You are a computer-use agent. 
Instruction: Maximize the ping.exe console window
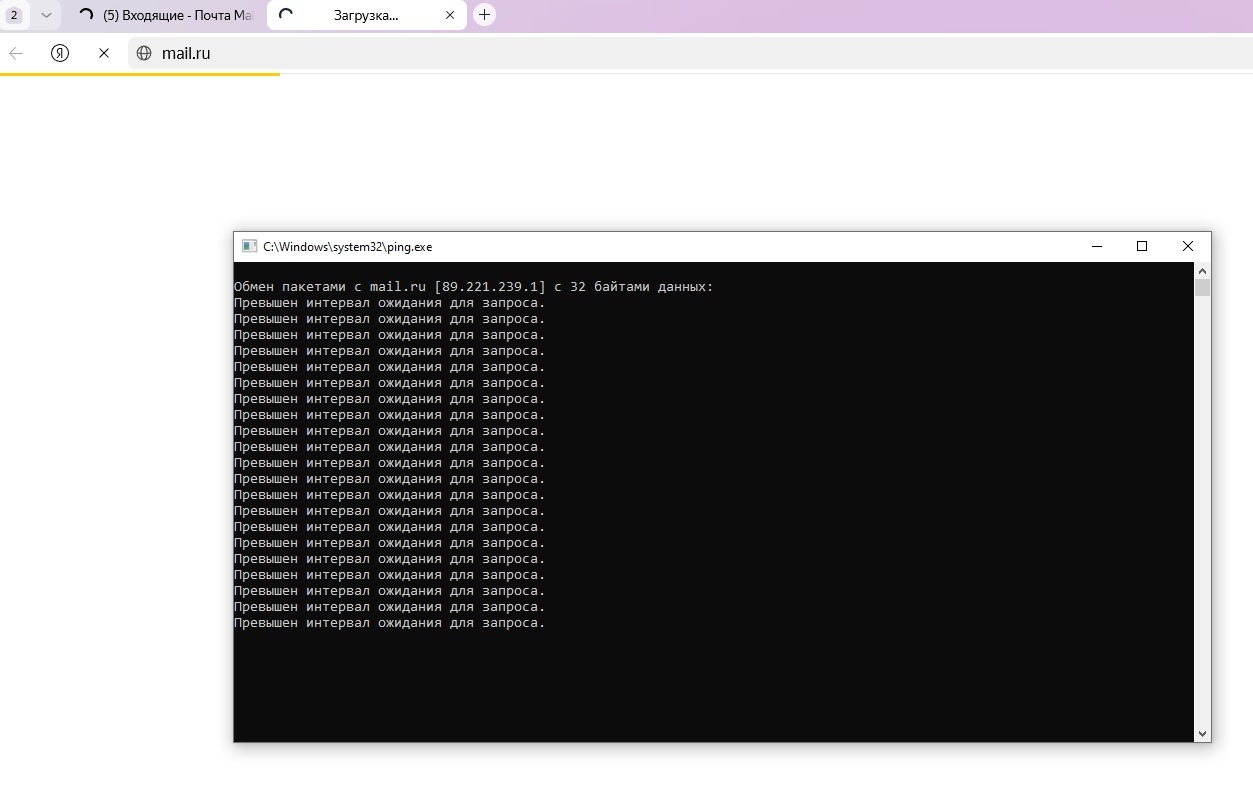click(x=1142, y=246)
